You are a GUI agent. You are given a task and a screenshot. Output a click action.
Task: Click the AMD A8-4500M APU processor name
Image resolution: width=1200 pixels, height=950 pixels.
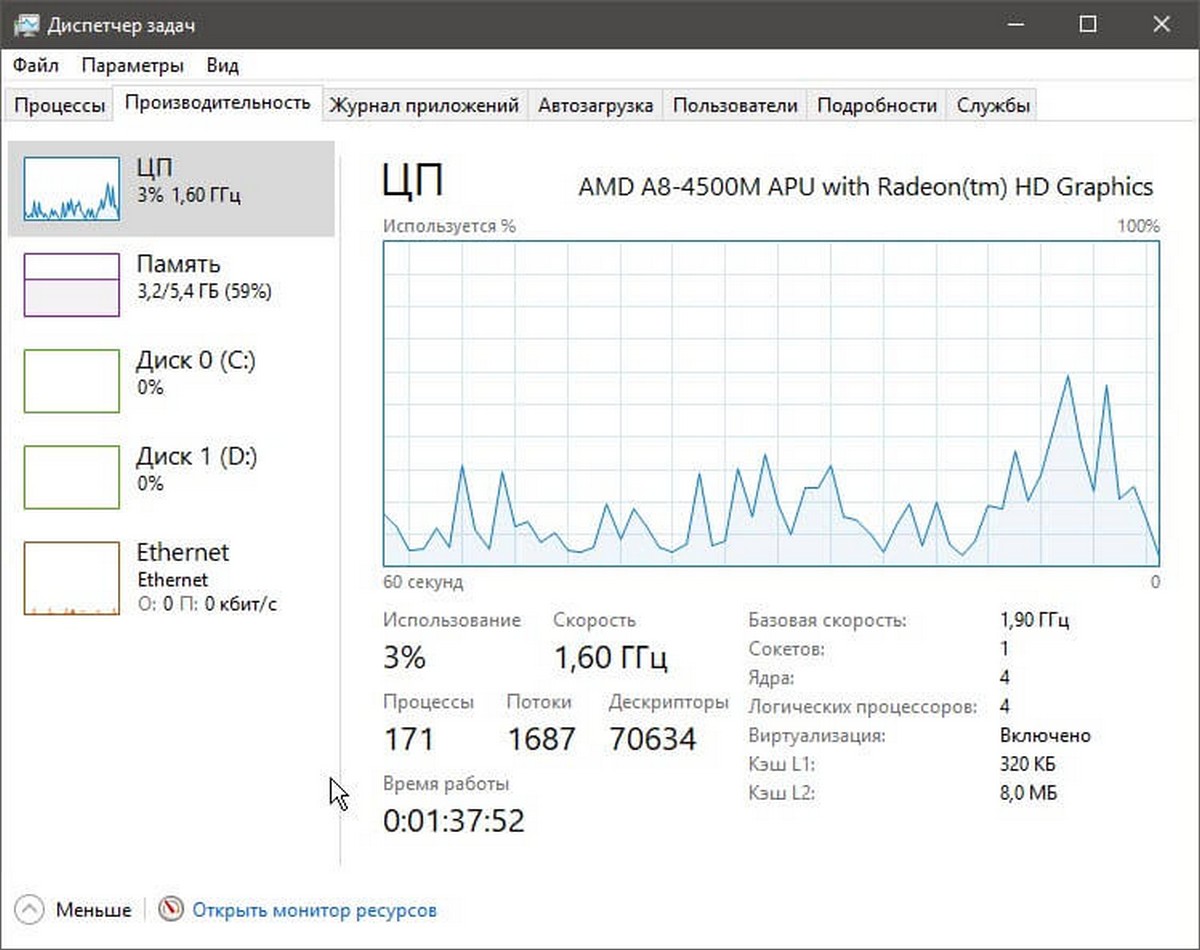866,187
